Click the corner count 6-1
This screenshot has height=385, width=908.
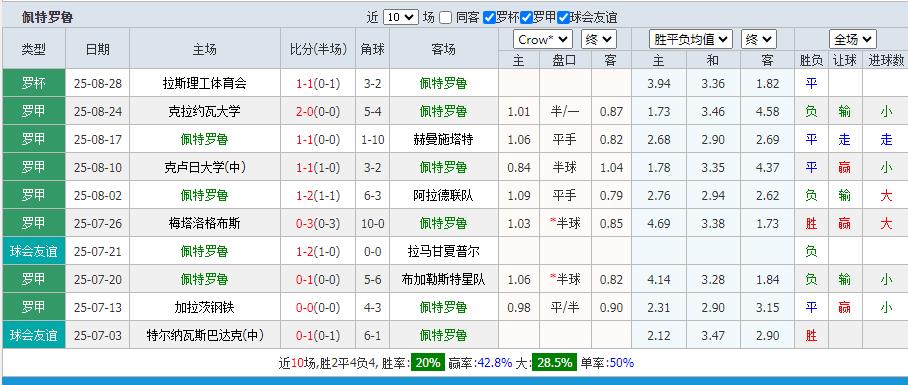372,335
